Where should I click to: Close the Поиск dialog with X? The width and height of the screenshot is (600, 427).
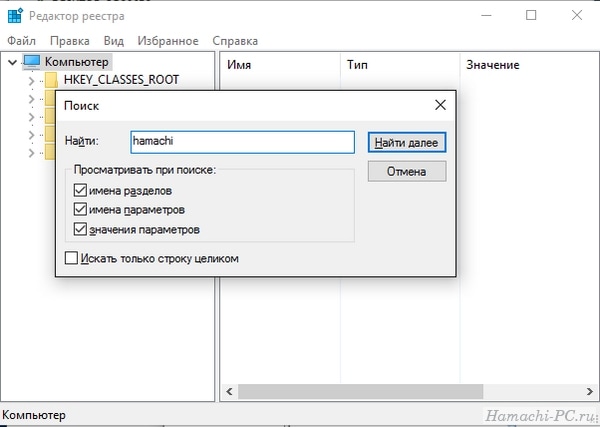440,105
